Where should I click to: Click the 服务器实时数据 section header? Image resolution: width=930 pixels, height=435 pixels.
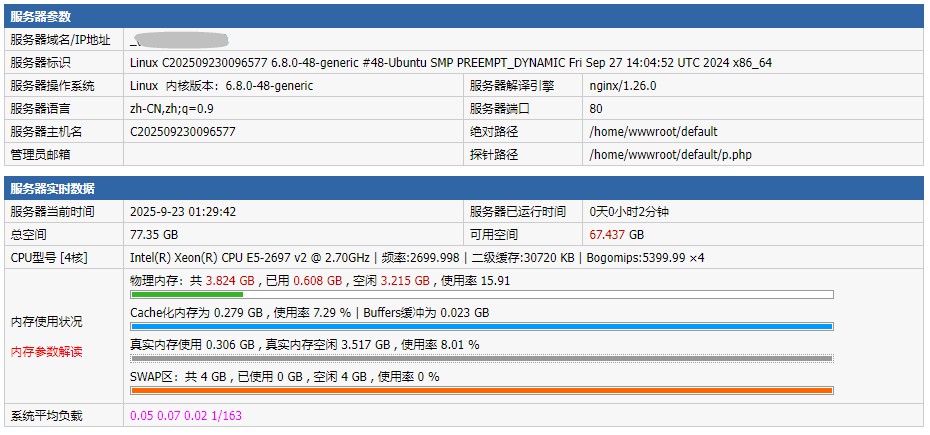(x=52, y=189)
